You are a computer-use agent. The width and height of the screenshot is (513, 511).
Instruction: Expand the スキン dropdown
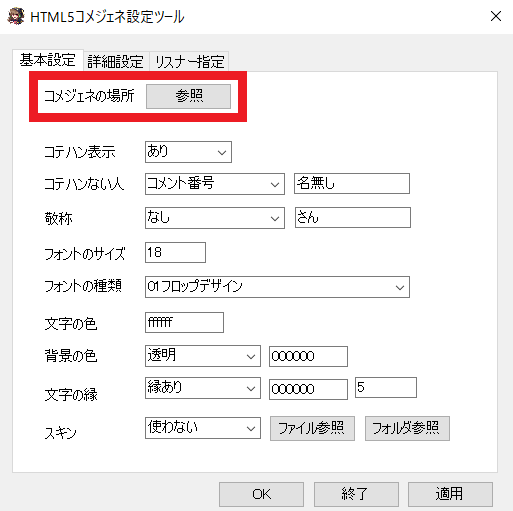point(203,428)
